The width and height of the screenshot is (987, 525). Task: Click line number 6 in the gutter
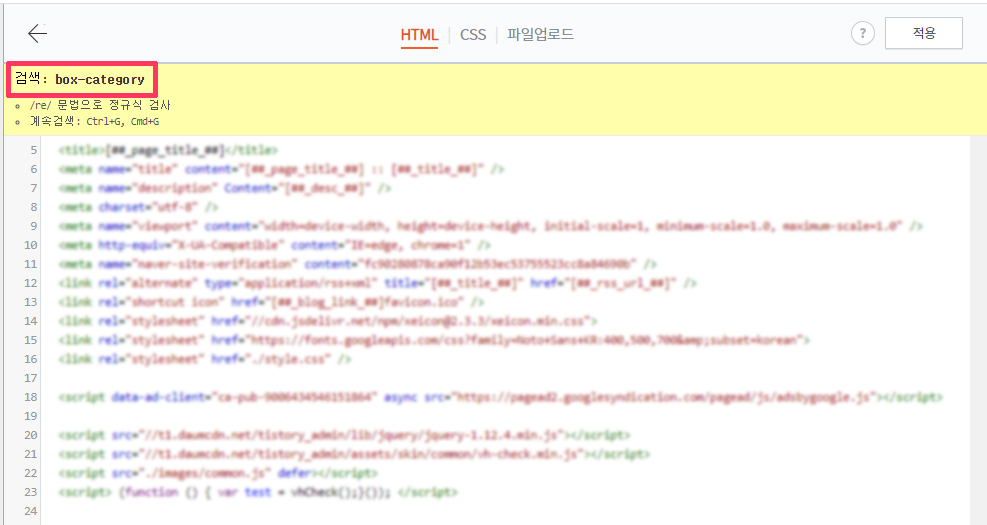click(34, 169)
